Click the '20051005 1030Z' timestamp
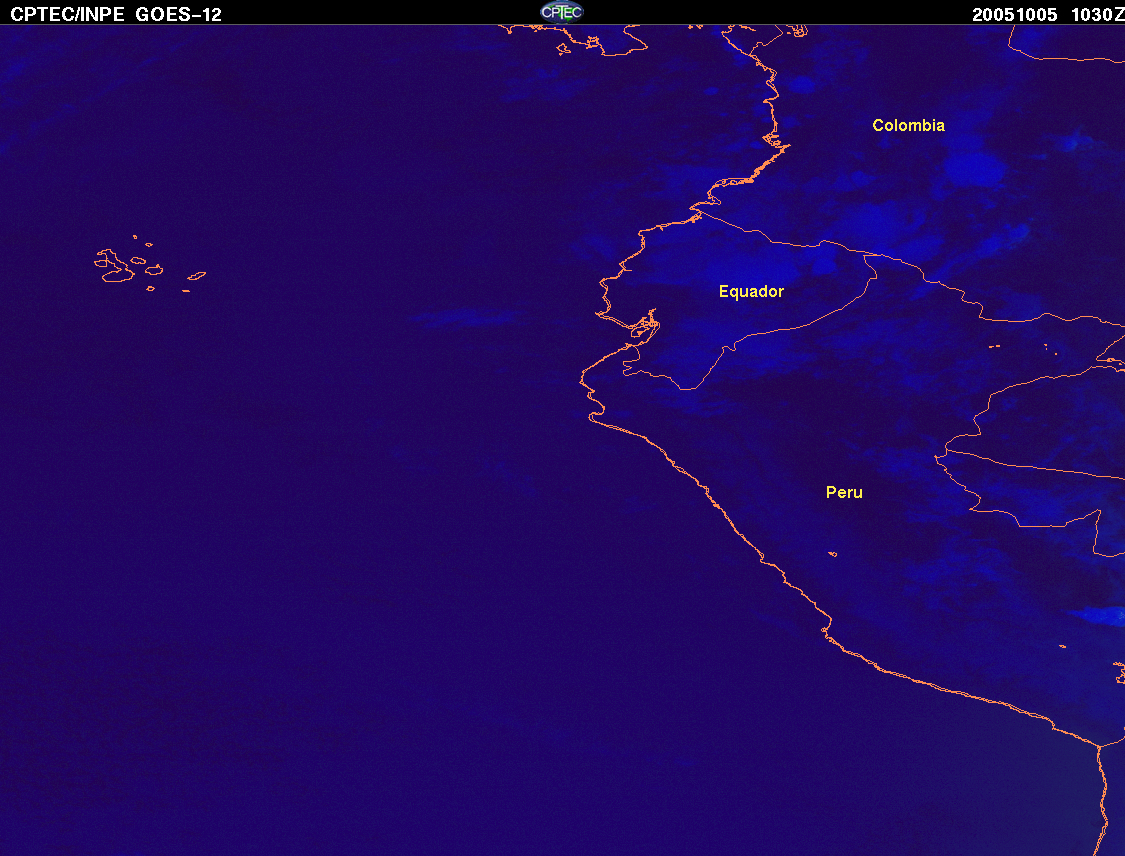This screenshot has height=856, width=1125. tap(1048, 15)
